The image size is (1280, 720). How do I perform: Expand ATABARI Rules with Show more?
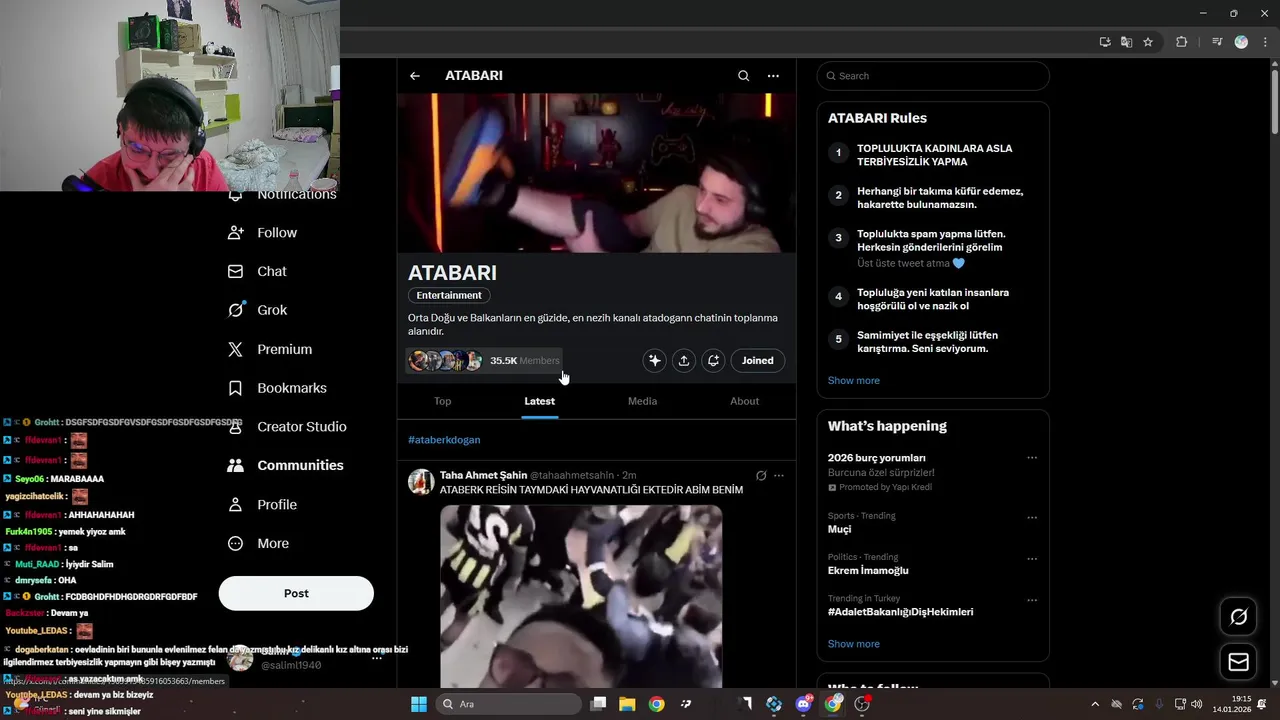[x=854, y=381]
